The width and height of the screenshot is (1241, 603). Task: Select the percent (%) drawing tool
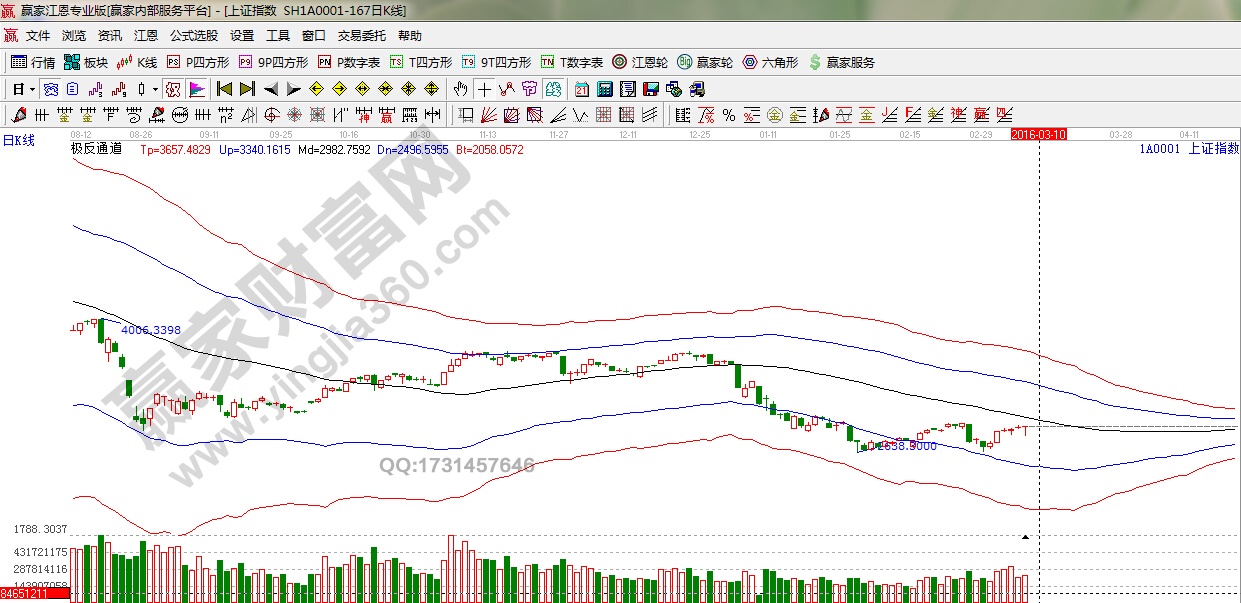[x=729, y=115]
